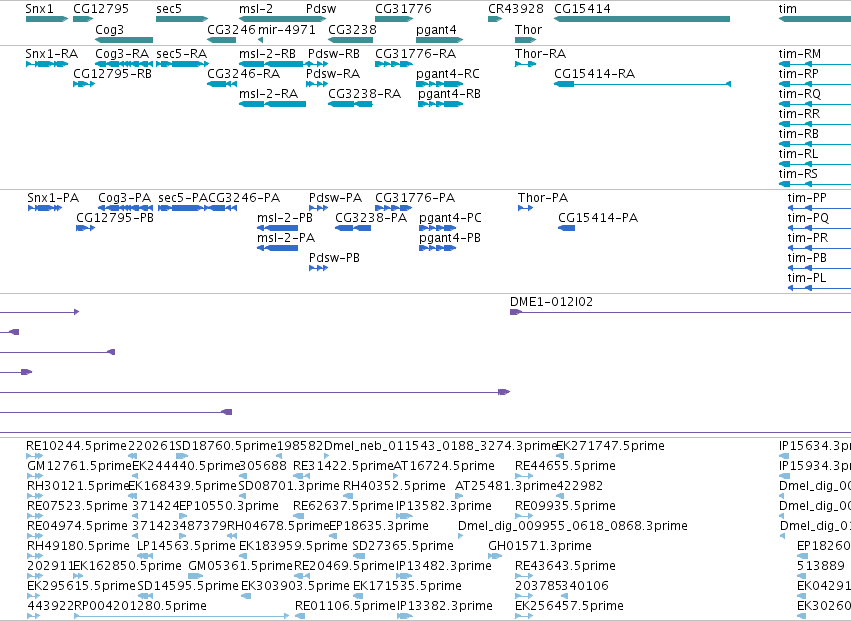Click the GH01571.3prime EST label

pos(540,546)
